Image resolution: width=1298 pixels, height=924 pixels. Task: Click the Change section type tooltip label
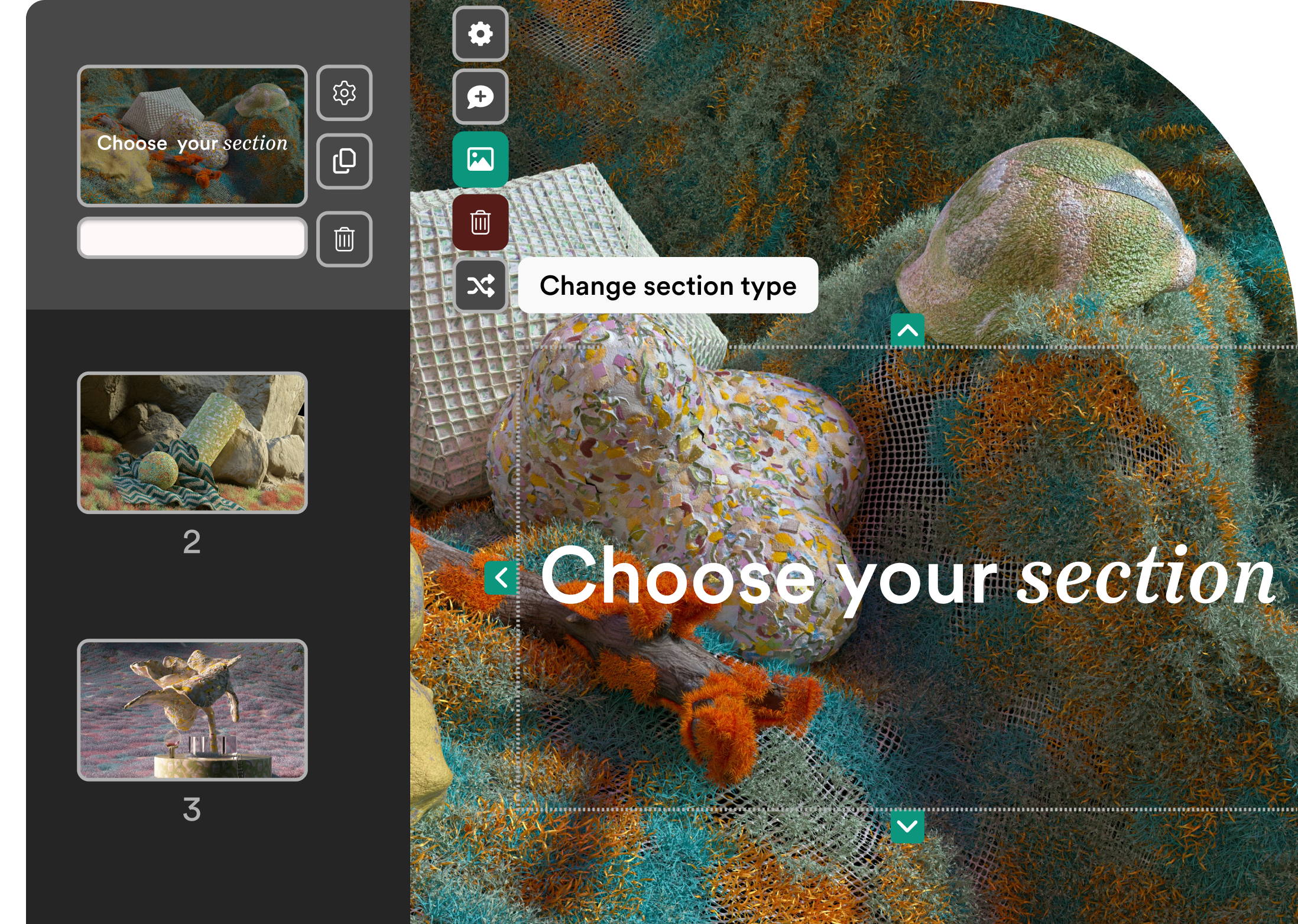click(x=668, y=285)
